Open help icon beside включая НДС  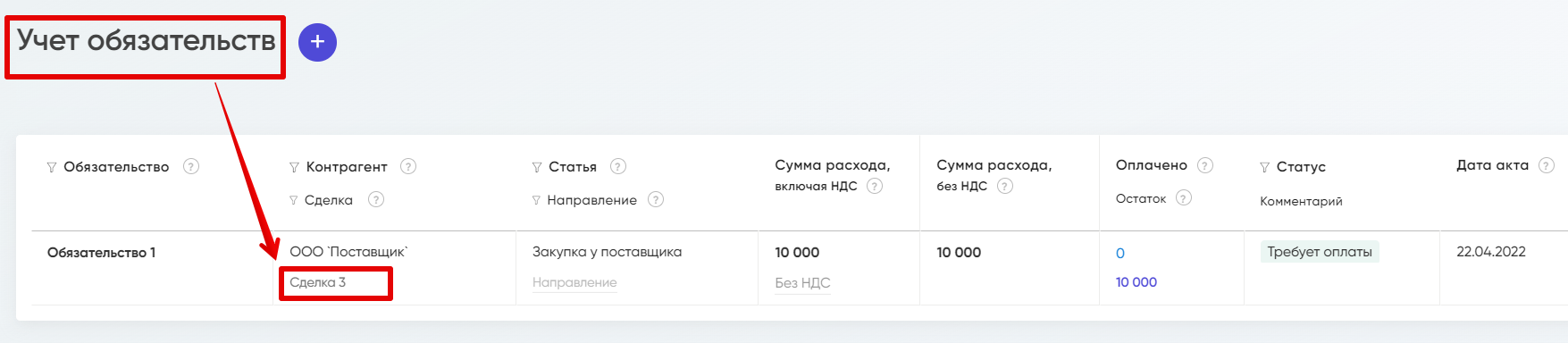pos(875,186)
